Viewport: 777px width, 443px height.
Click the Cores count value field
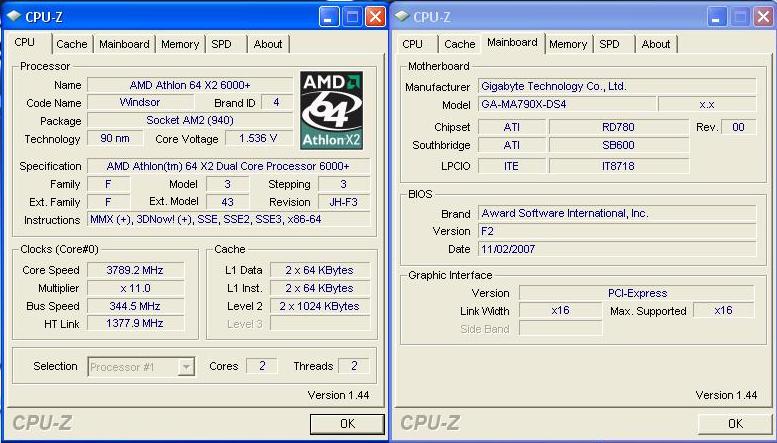(262, 366)
